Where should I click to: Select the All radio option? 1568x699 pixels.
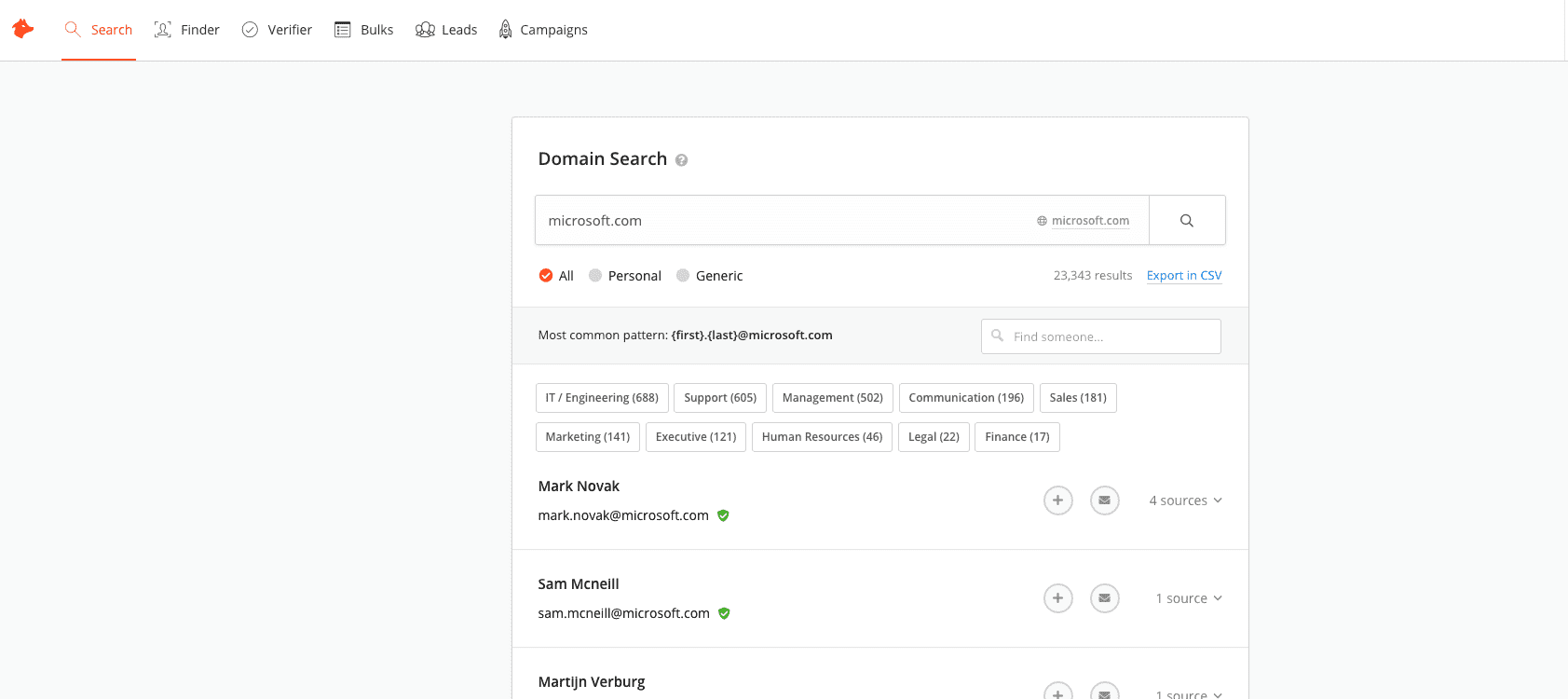(x=556, y=276)
